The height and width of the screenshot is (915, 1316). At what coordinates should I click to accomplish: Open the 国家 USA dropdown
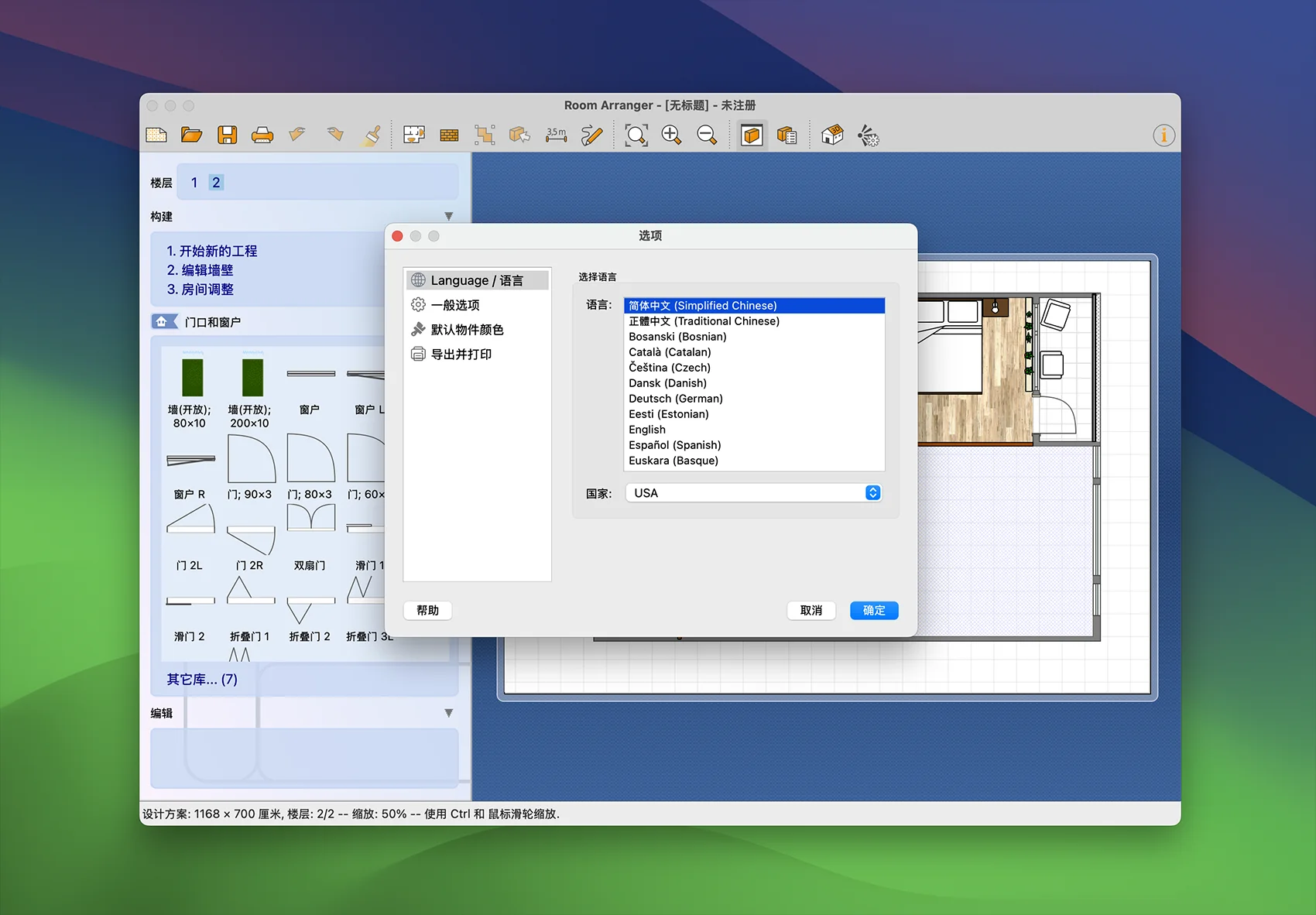point(752,493)
